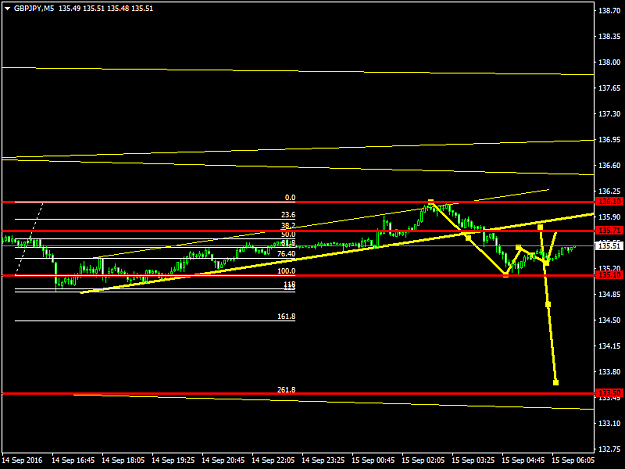Click the current price 135.51 label
Image resolution: width=625 pixels, height=469 pixels.
pos(610,245)
